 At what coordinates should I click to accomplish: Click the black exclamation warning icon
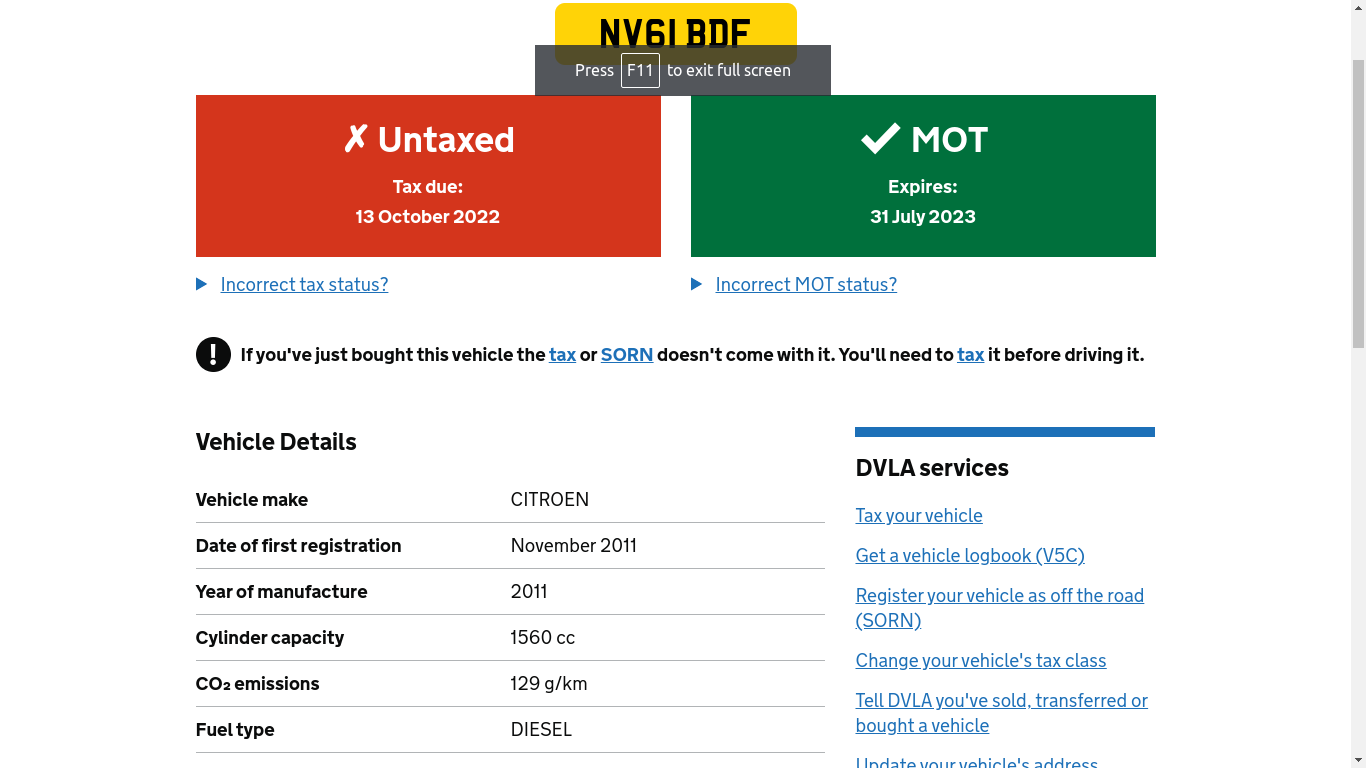213,354
